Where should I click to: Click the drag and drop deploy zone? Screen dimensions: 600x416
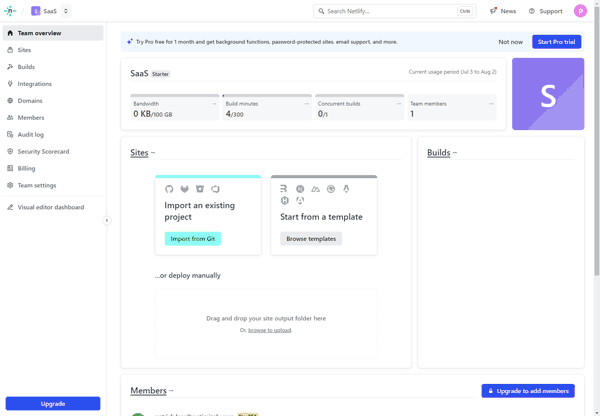coord(266,323)
